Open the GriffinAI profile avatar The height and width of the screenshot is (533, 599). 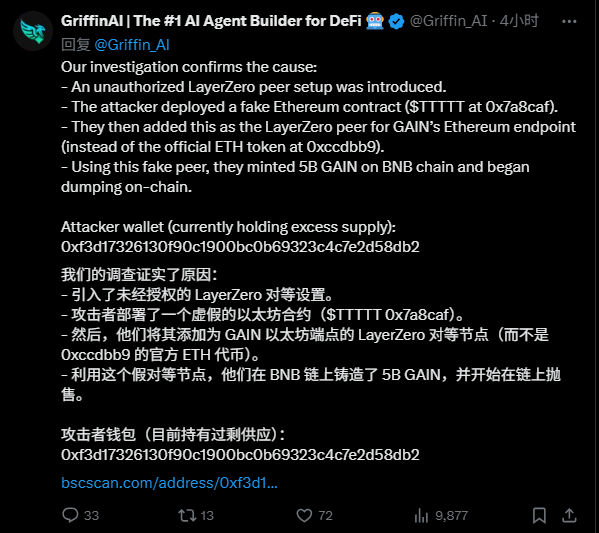[x=33, y=31]
